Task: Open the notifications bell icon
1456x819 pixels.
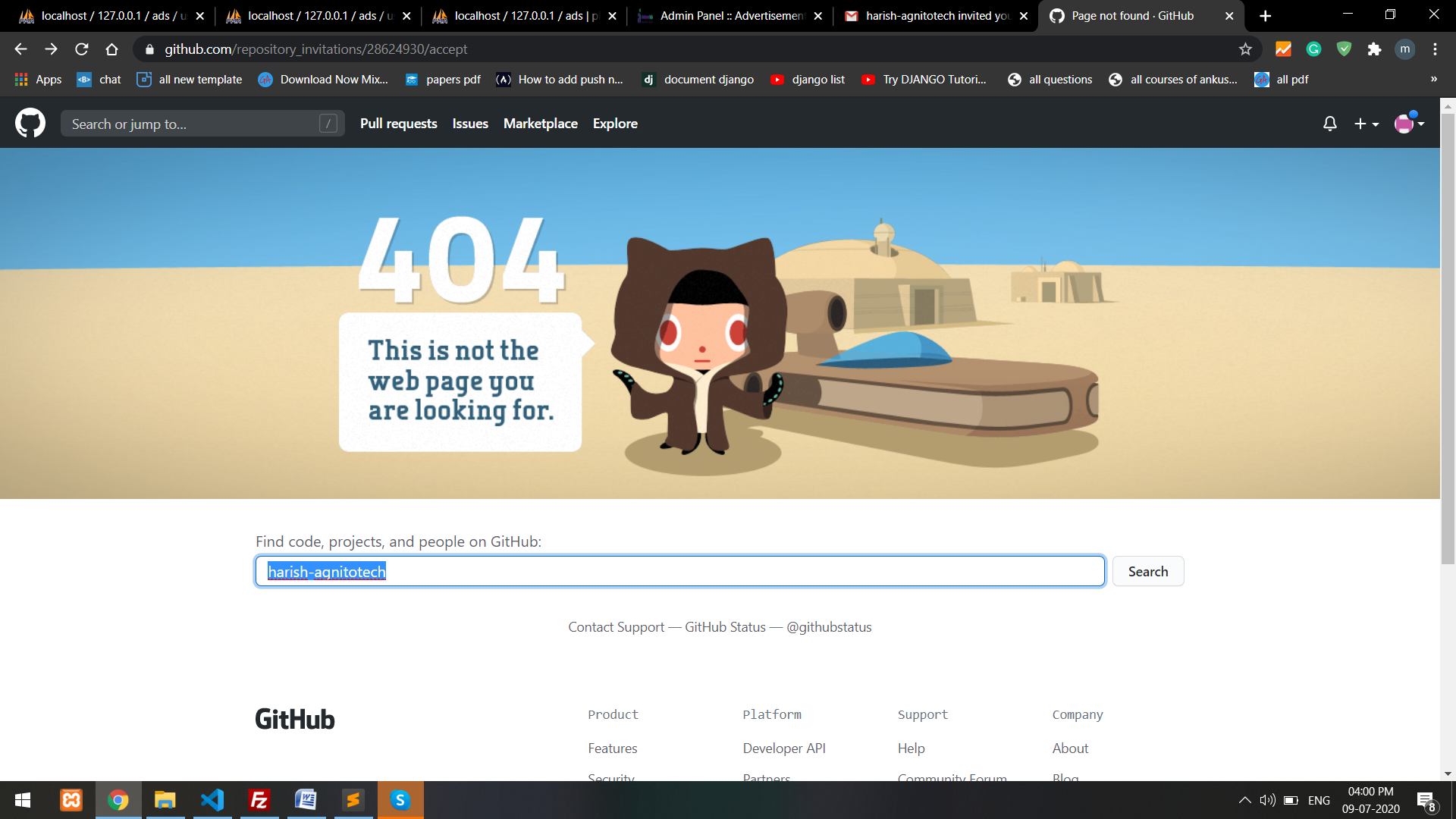Action: (x=1329, y=124)
